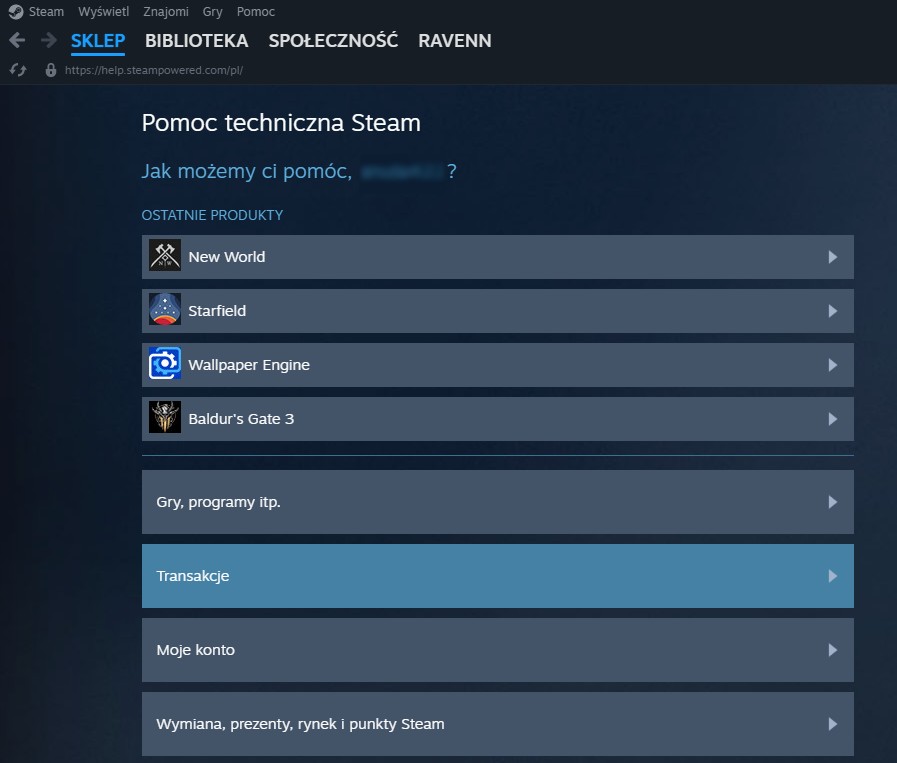
Task: Expand the Baldur's Gate 3 row arrow
Action: (x=832, y=419)
